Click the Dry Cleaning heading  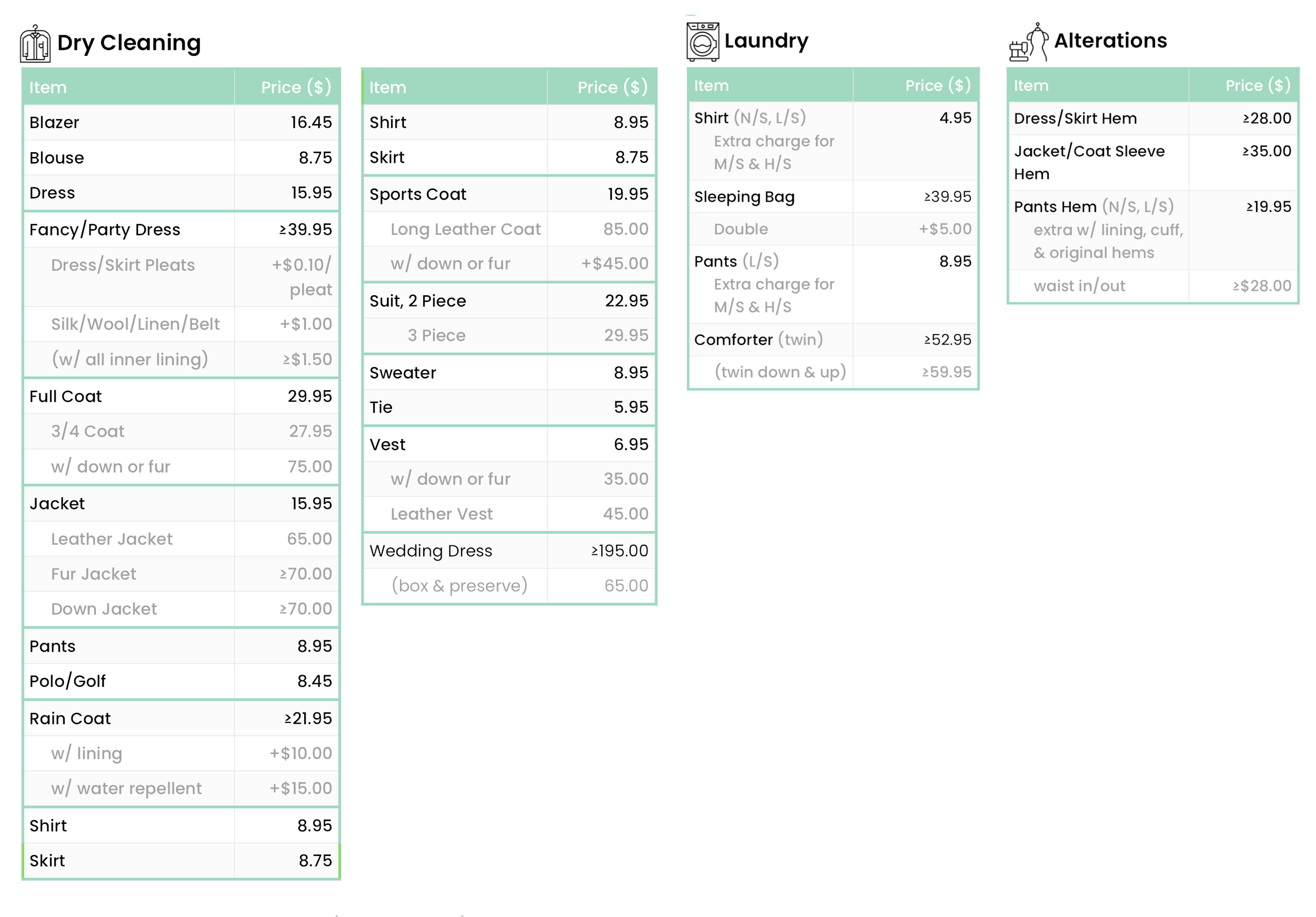(x=129, y=43)
